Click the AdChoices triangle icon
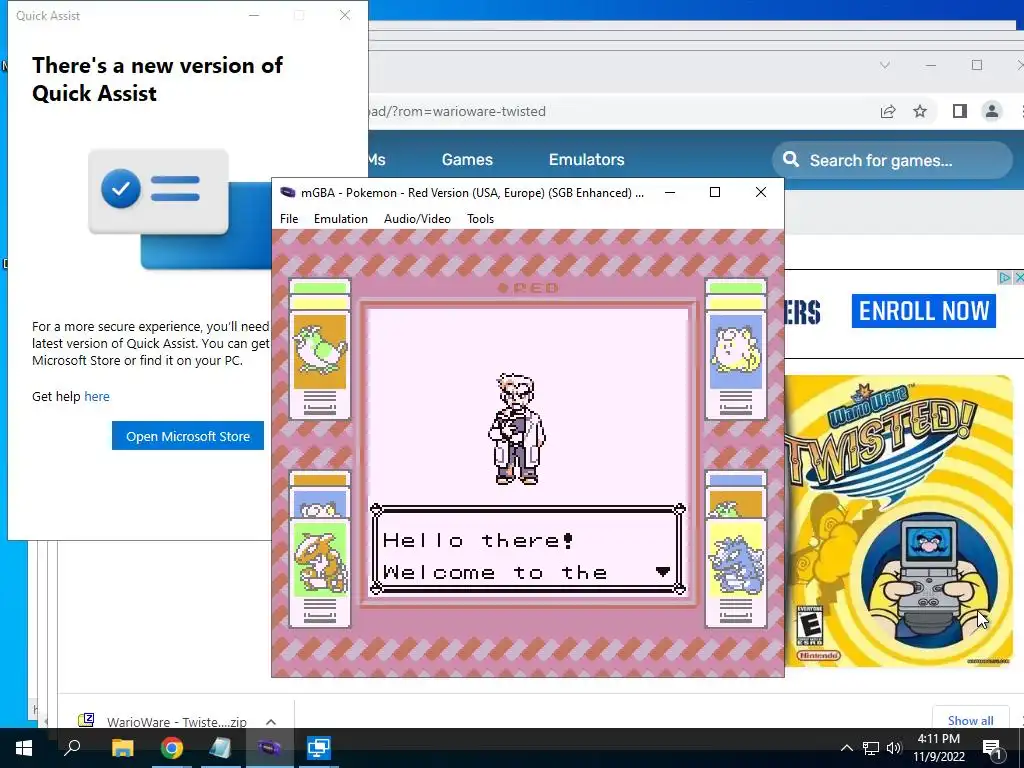The height and width of the screenshot is (768, 1024). [1004, 278]
